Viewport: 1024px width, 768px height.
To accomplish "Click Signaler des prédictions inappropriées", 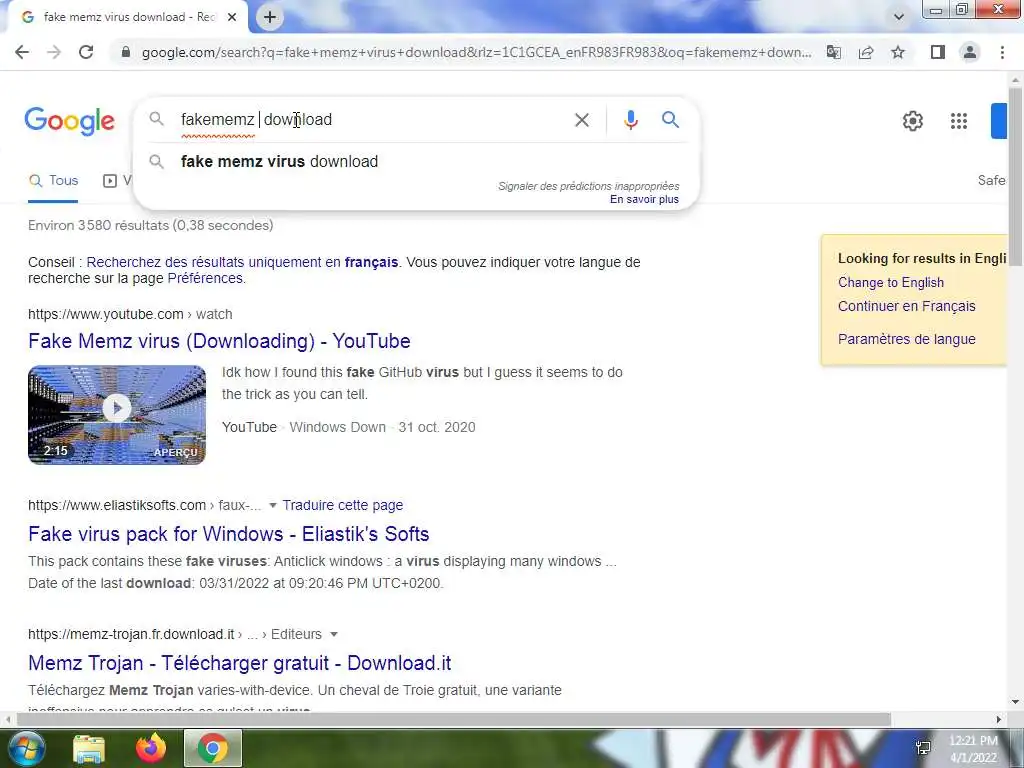I will pos(588,186).
